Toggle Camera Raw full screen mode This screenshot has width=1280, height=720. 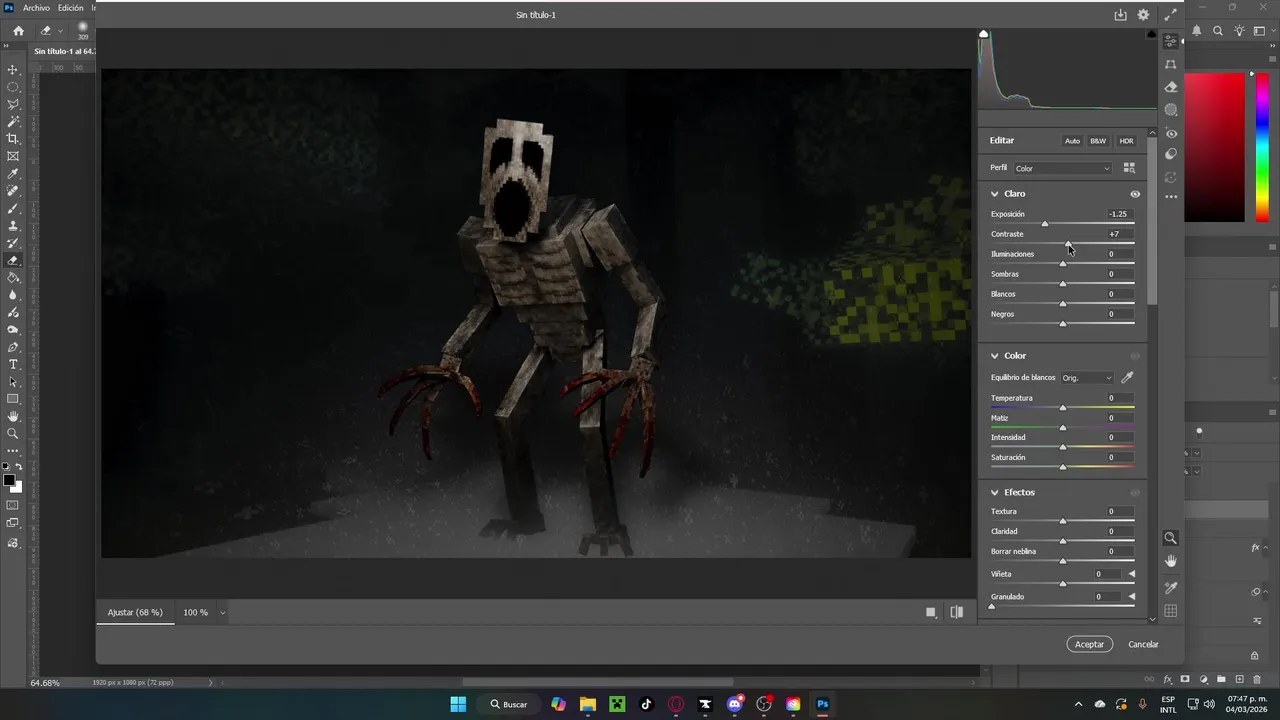click(1170, 15)
